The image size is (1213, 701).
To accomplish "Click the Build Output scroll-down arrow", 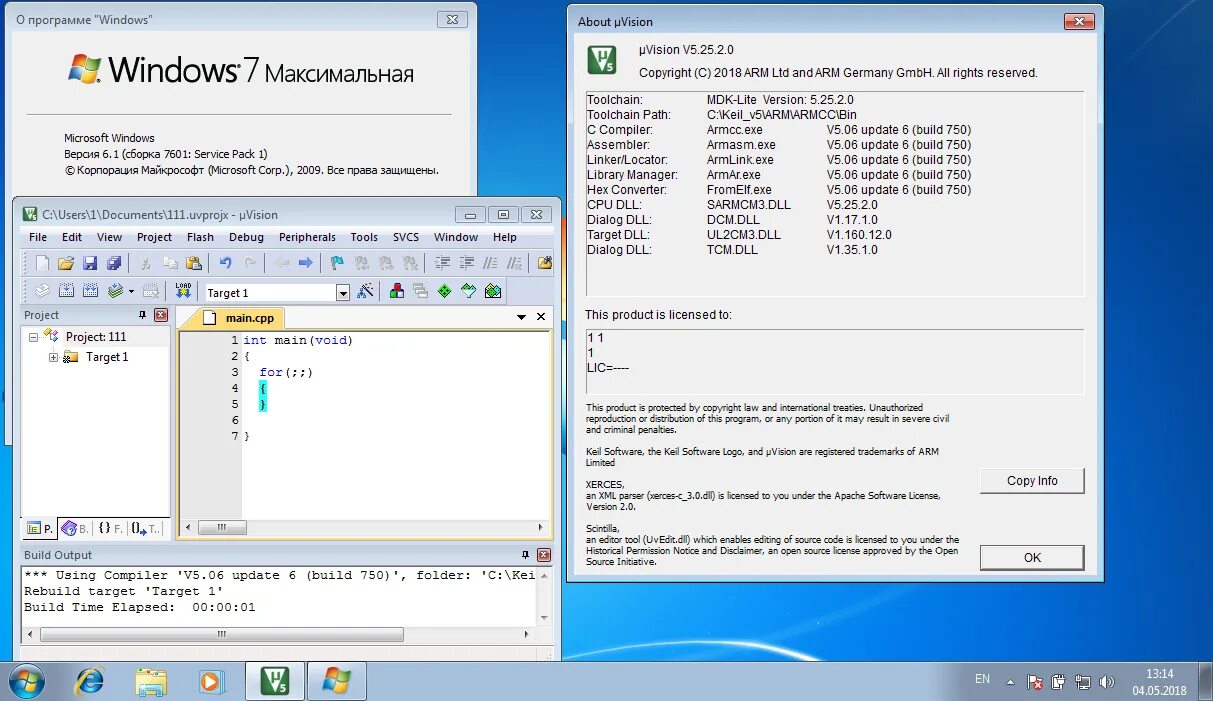I will pos(544,618).
